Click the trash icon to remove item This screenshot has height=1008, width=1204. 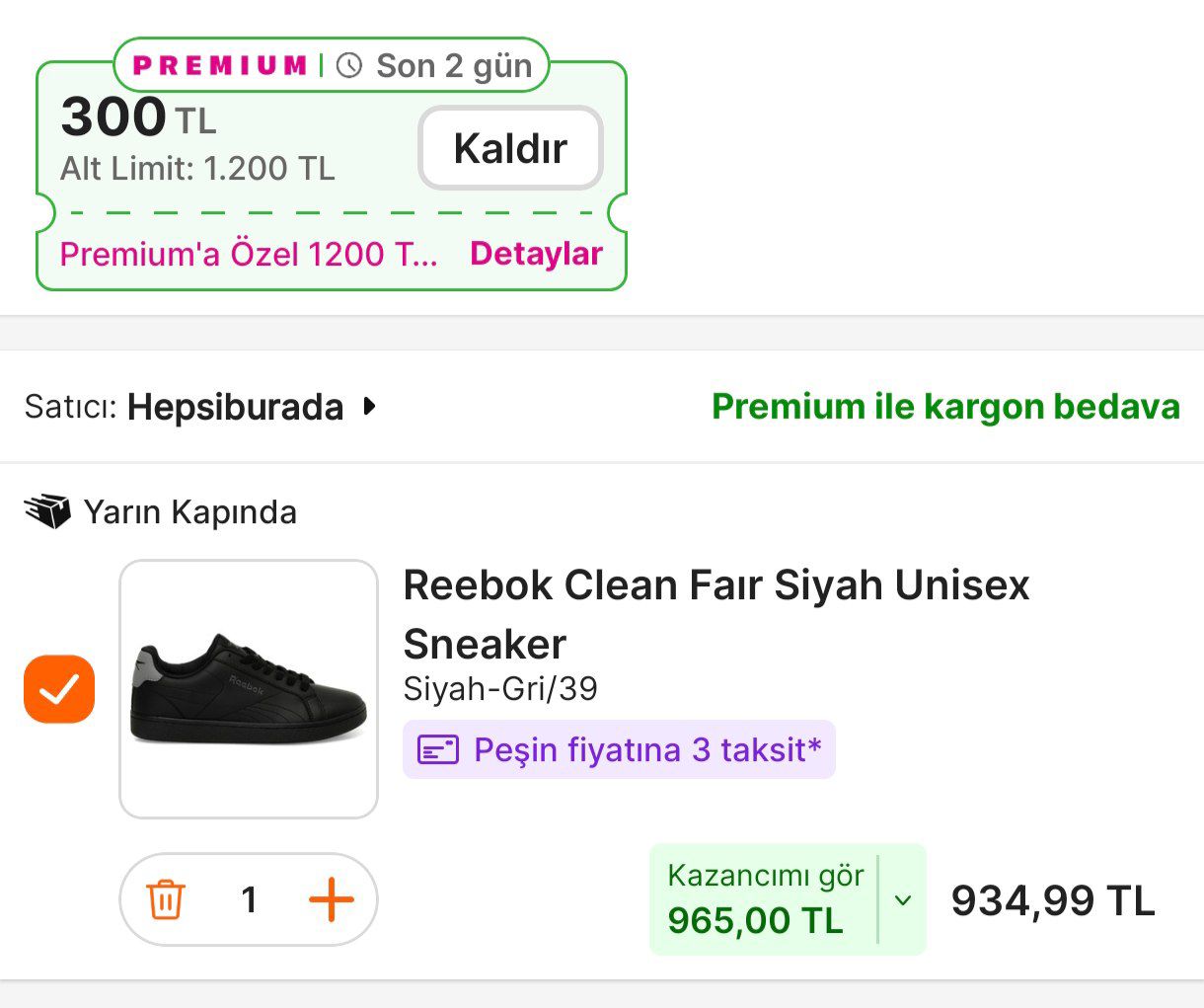click(166, 899)
